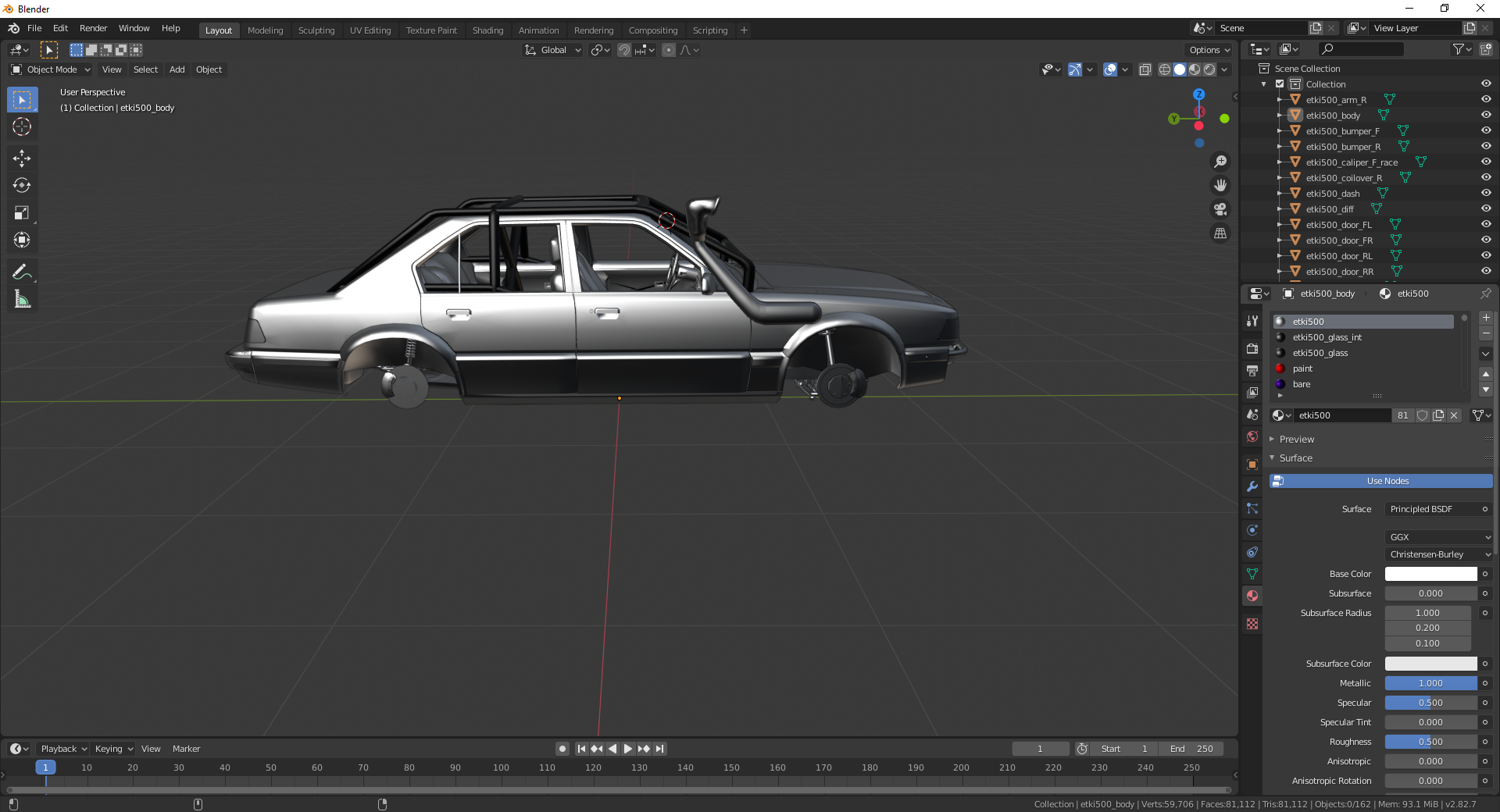Screen dimensions: 1500x812
Task: Select the etki500_glass material slot
Action: [x=1363, y=353]
